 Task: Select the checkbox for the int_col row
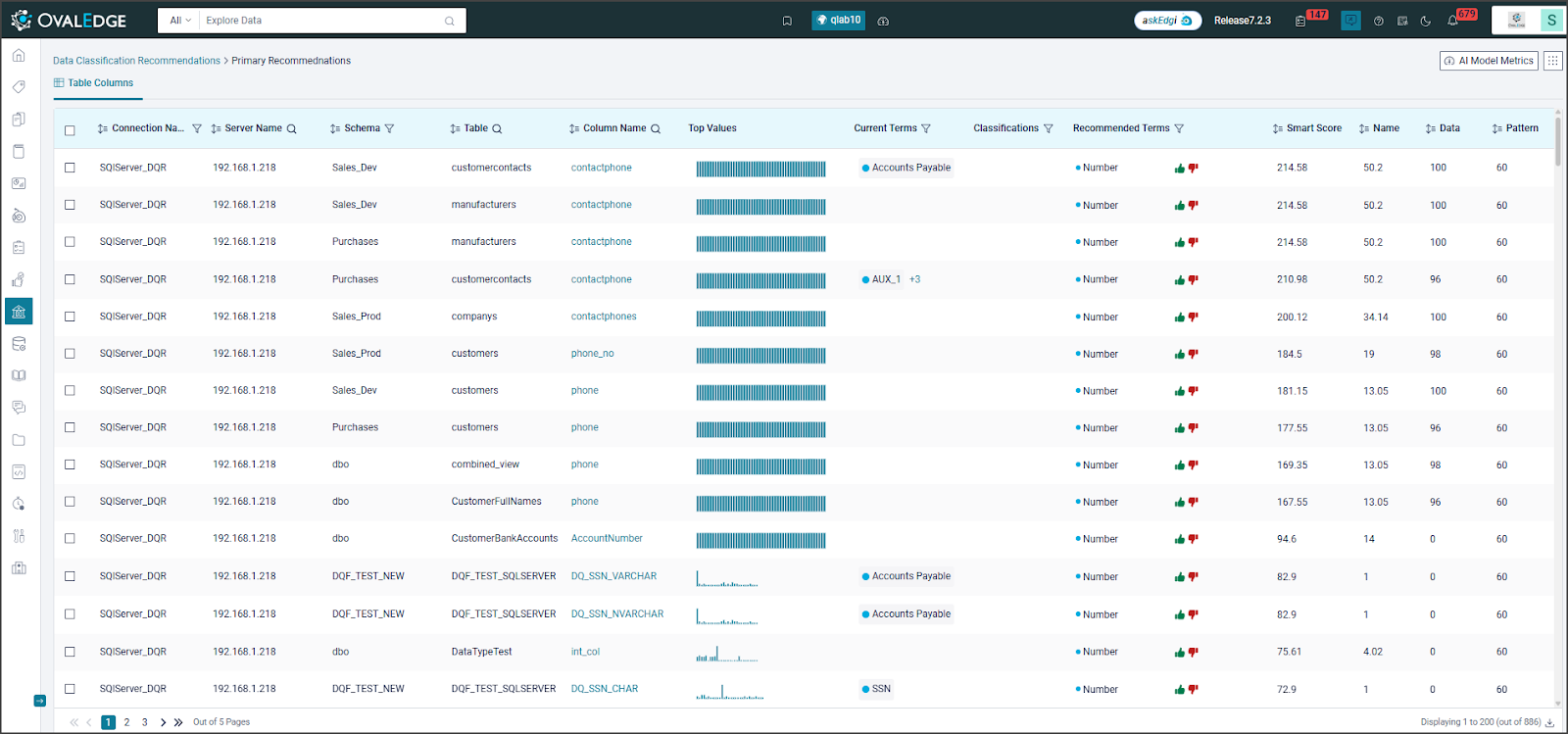(70, 652)
